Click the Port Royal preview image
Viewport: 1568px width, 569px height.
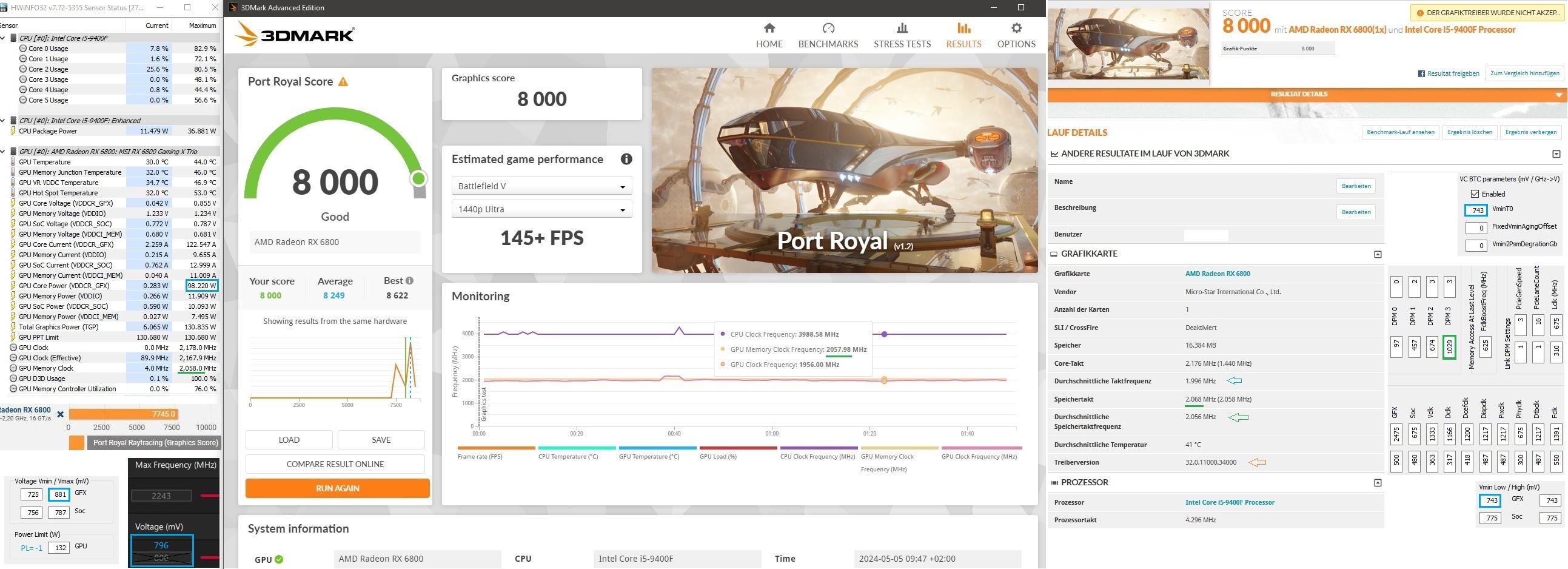coord(844,170)
